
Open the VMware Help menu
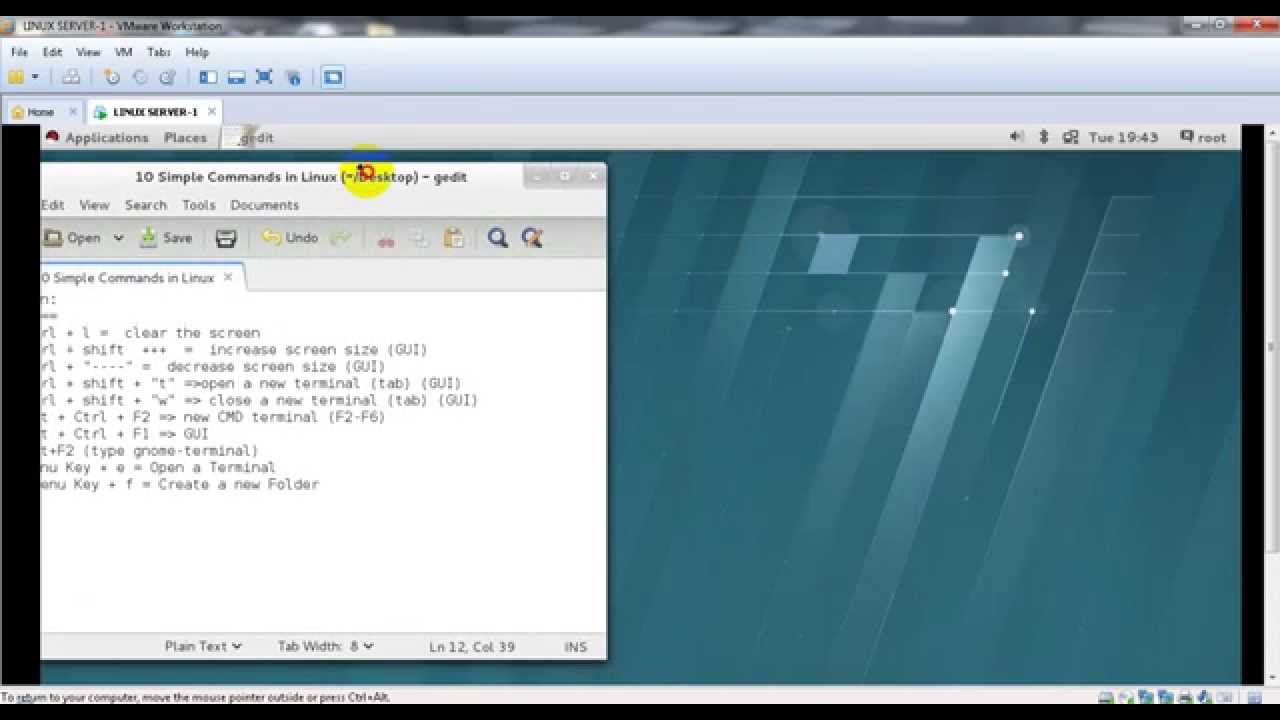(x=197, y=52)
